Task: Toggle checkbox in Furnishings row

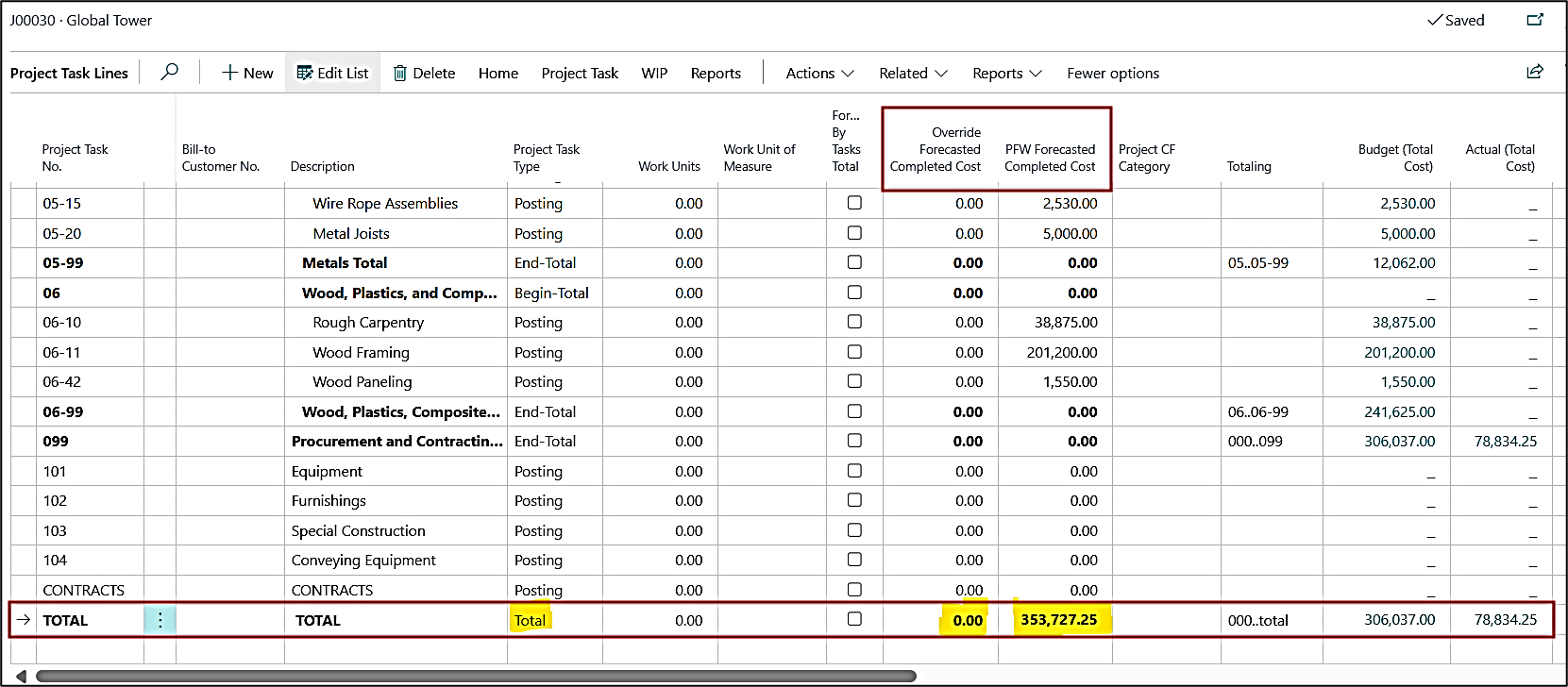Action: coord(854,500)
